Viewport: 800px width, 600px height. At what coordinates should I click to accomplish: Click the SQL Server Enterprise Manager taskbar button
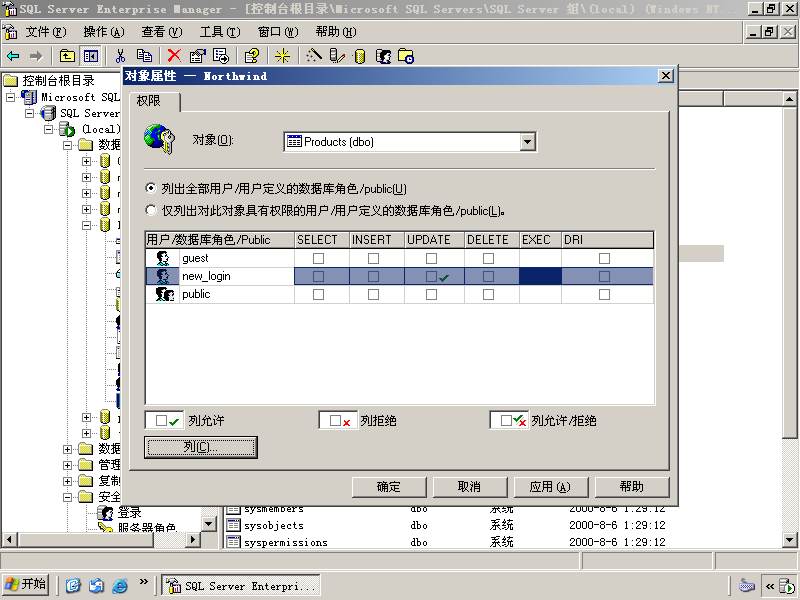tap(241, 585)
